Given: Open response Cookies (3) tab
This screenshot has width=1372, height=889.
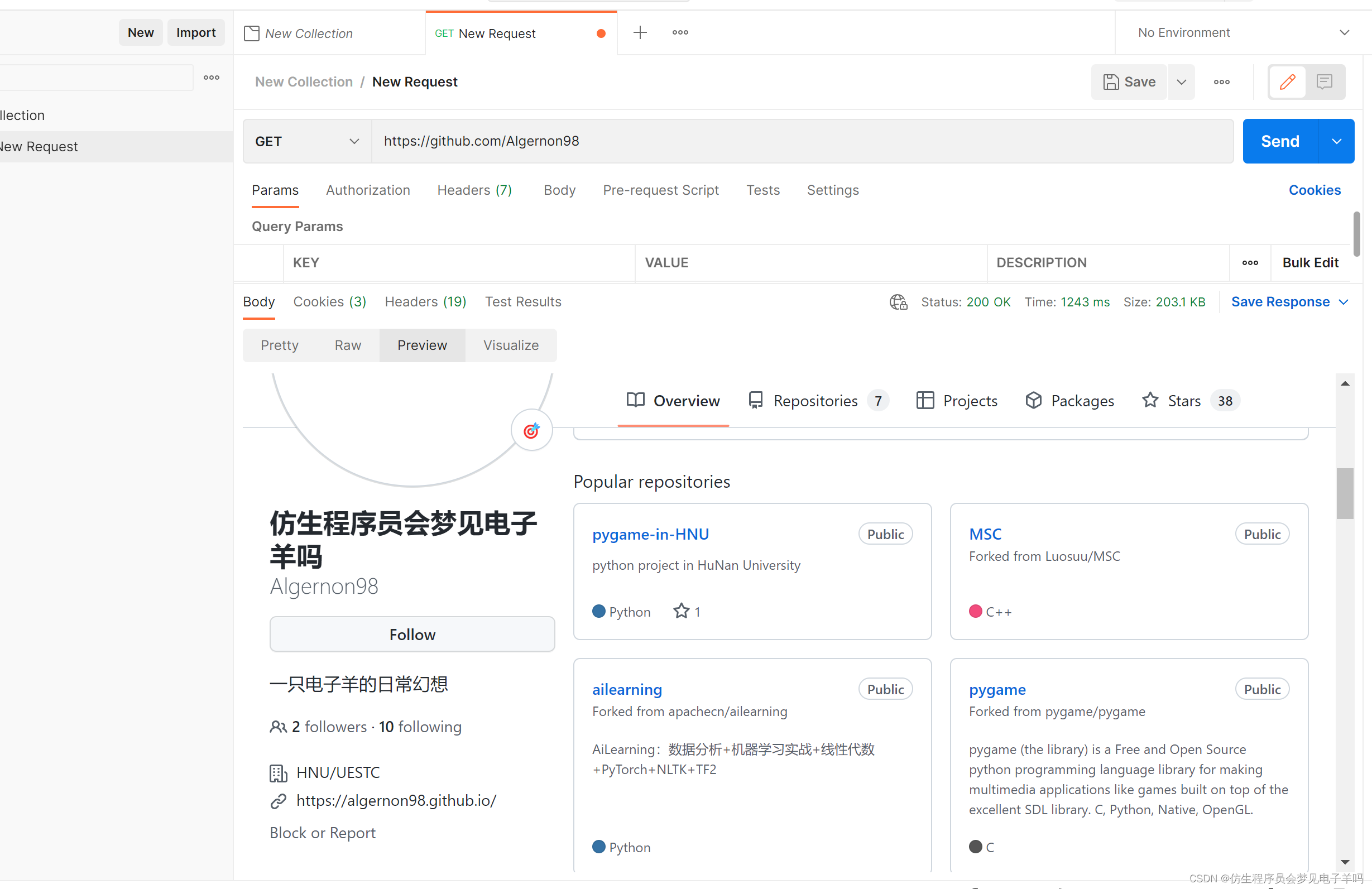Looking at the screenshot, I should [x=330, y=302].
